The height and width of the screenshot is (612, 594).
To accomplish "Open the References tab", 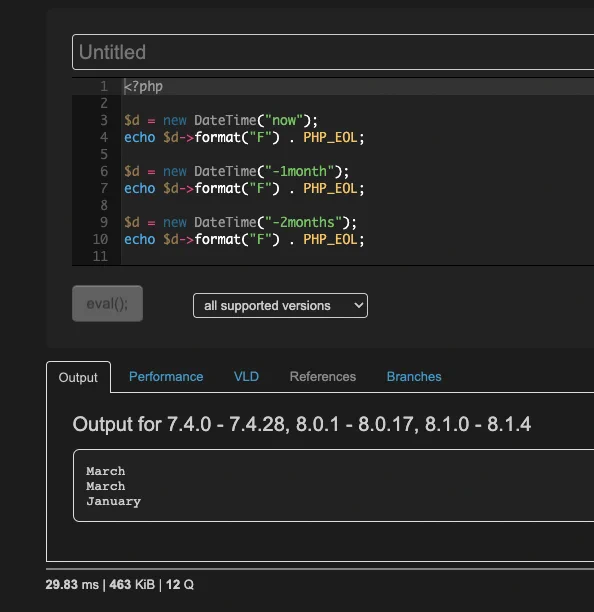I will 323,377.
